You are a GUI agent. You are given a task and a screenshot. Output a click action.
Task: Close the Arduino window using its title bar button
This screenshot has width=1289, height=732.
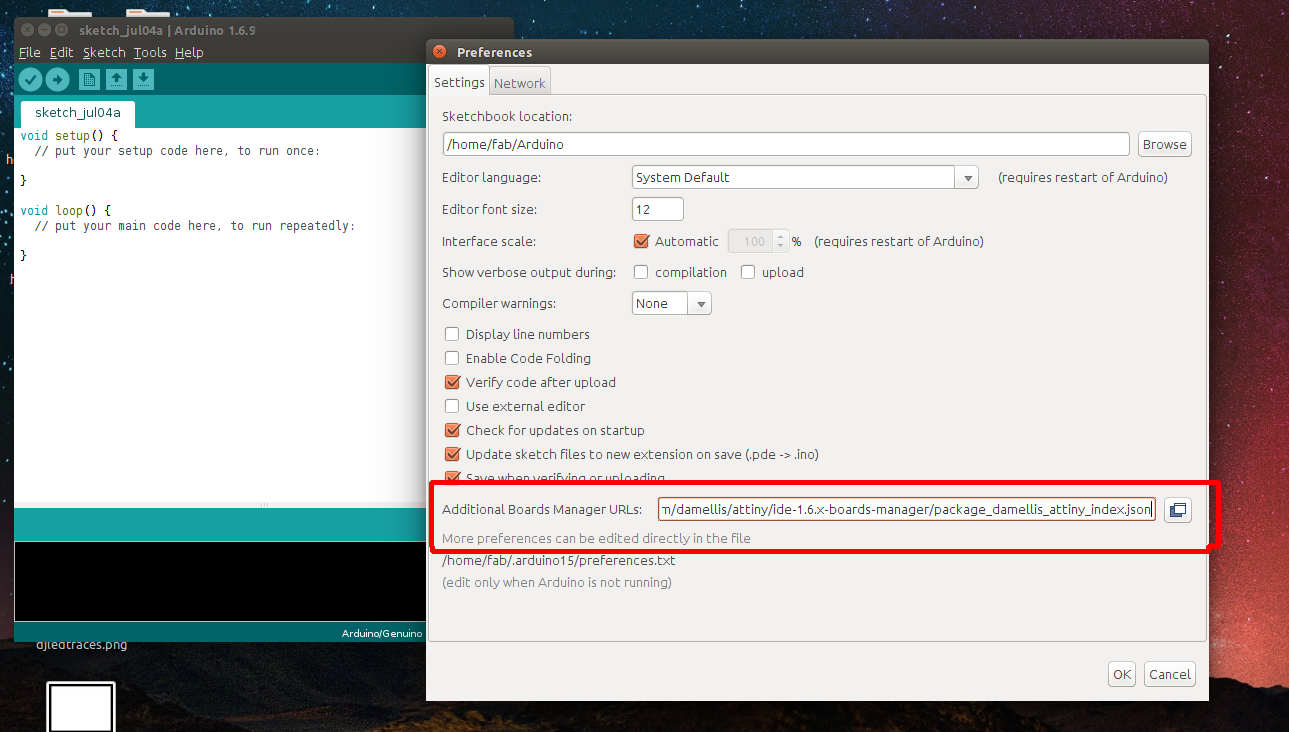pos(26,30)
